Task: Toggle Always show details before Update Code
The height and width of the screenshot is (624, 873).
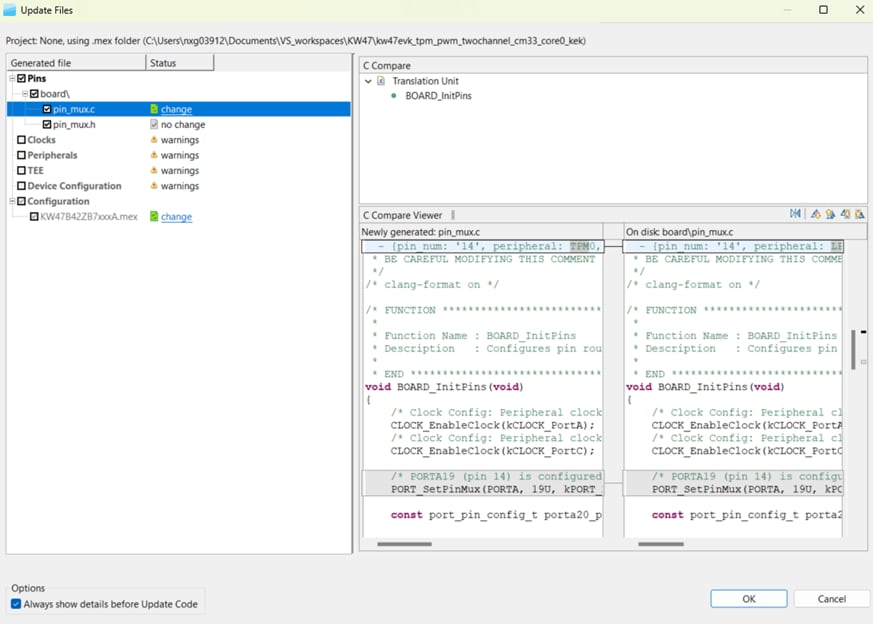Action: pyautogui.click(x=16, y=604)
